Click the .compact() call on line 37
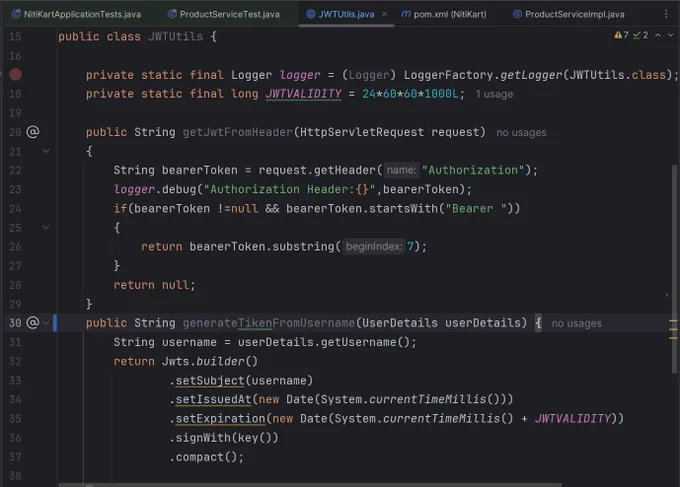 pyautogui.click(x=206, y=457)
